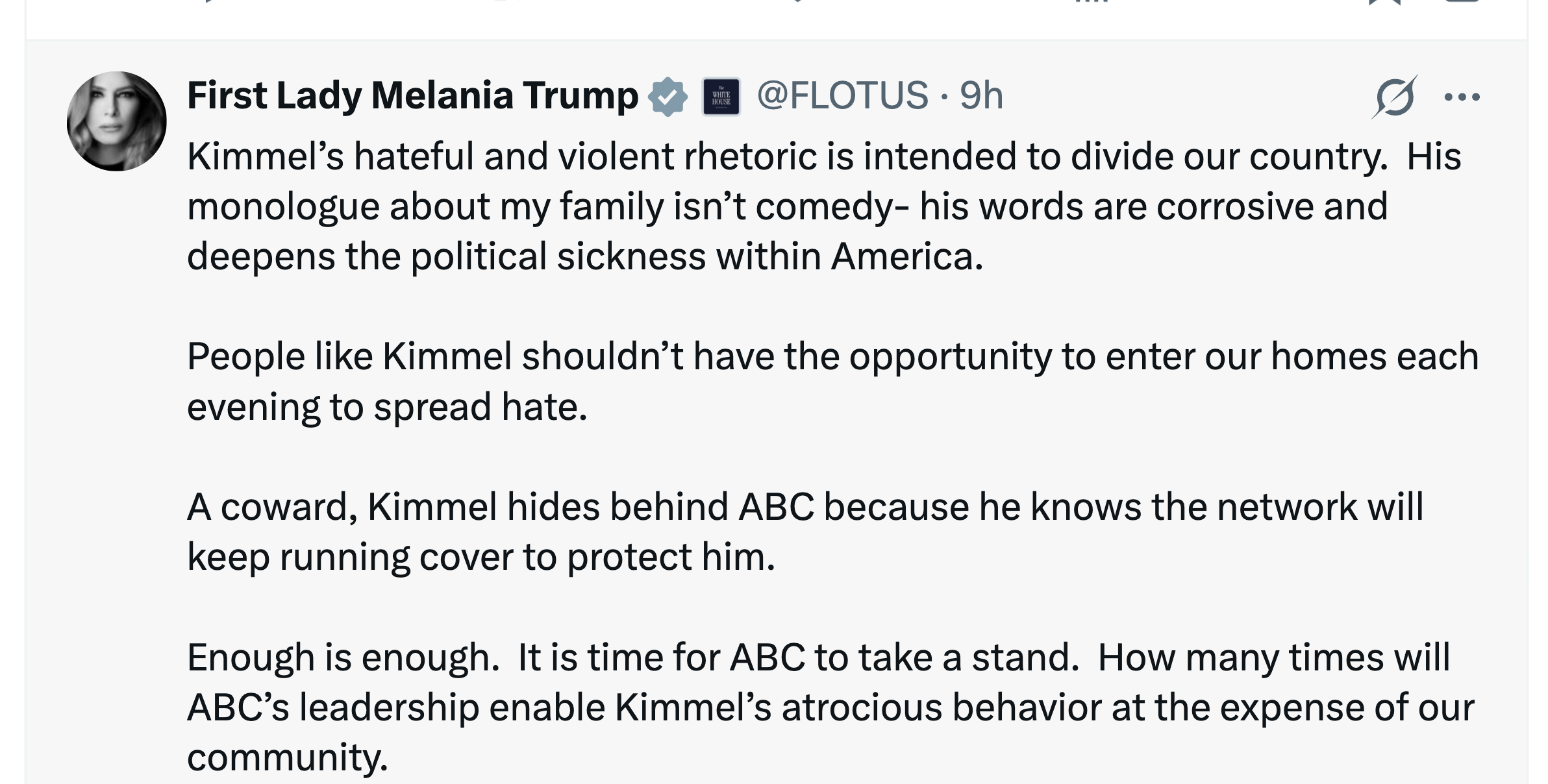Open Melania Trump's profile picture
The width and height of the screenshot is (1548, 784).
tap(117, 121)
